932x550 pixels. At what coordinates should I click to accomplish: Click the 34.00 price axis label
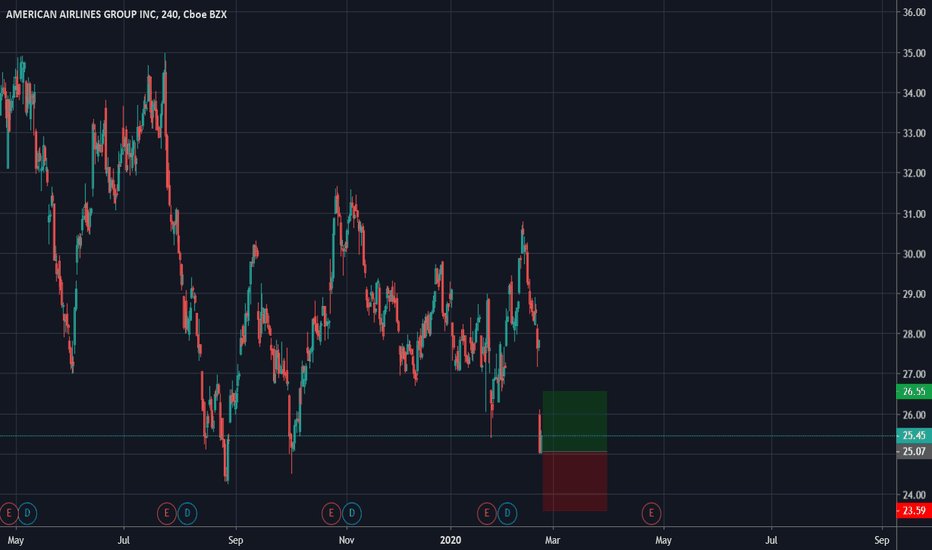coord(914,93)
